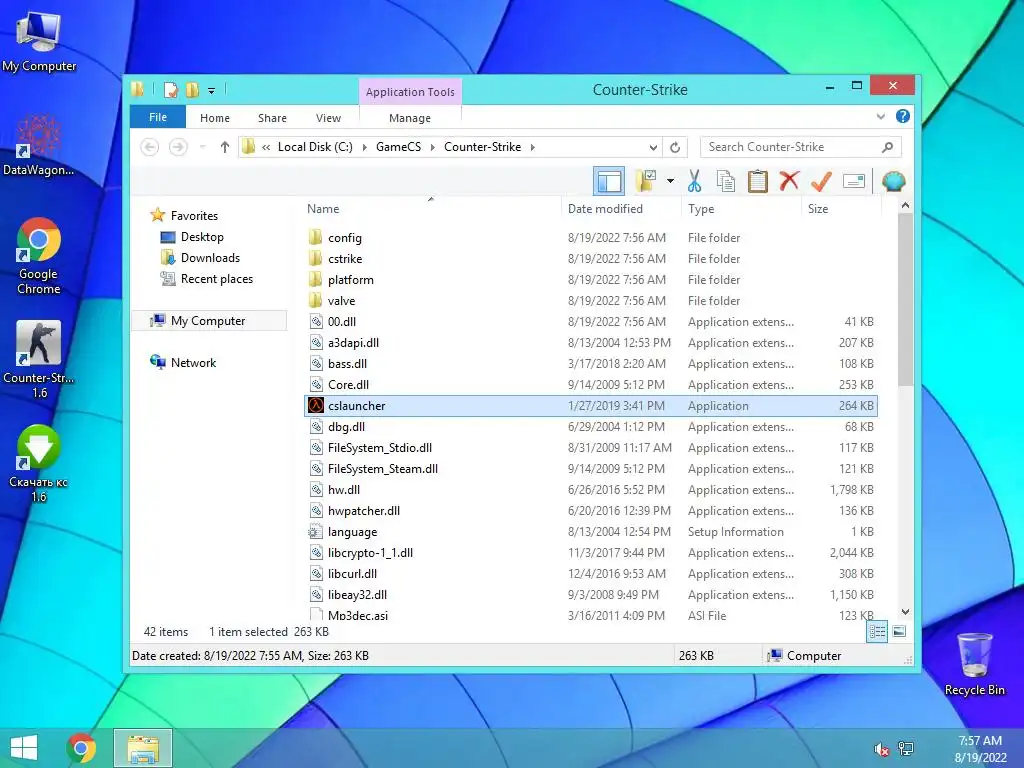
Task: Open the Windows Start button
Action: [24, 748]
